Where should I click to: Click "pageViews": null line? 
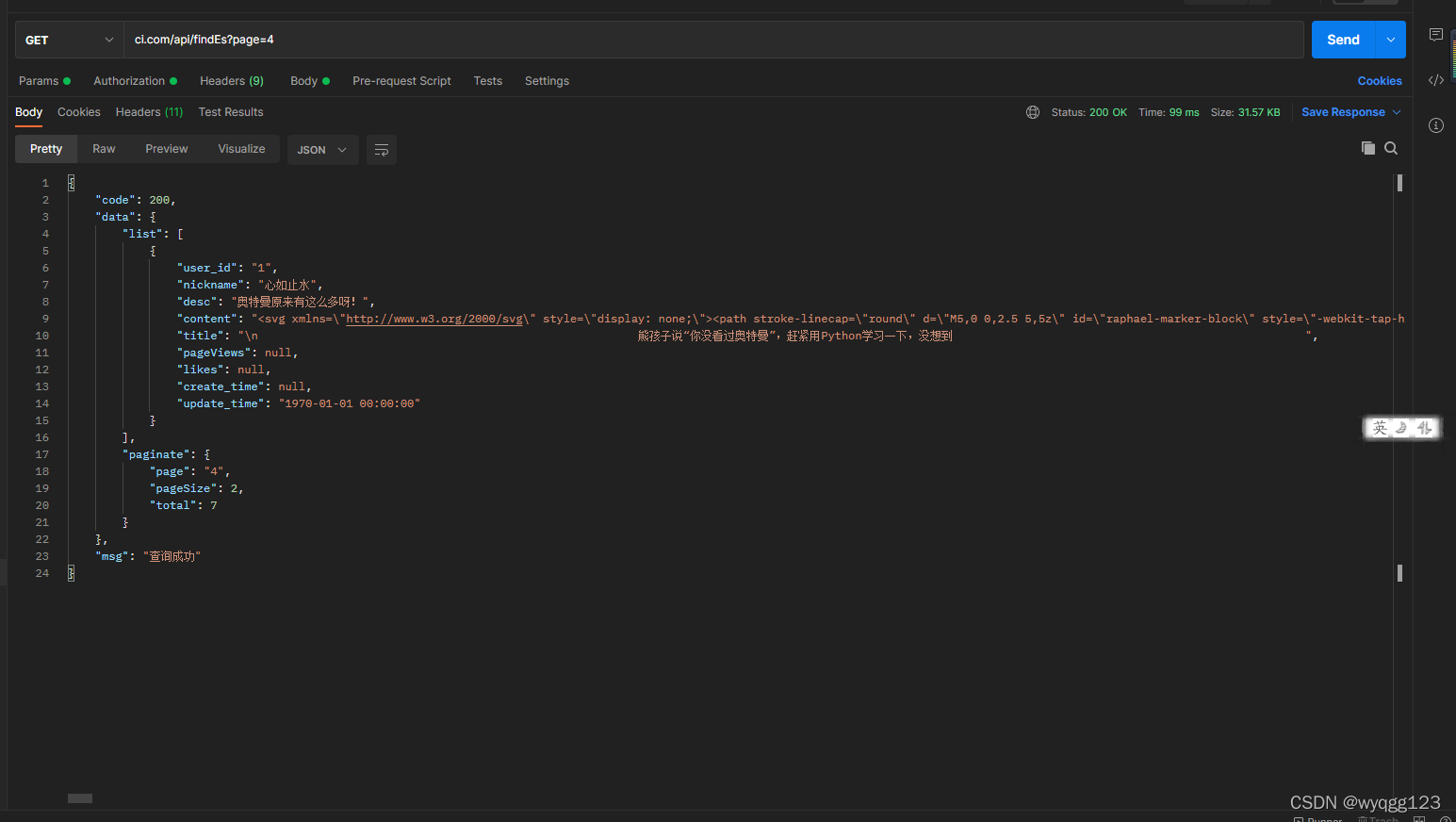[237, 353]
